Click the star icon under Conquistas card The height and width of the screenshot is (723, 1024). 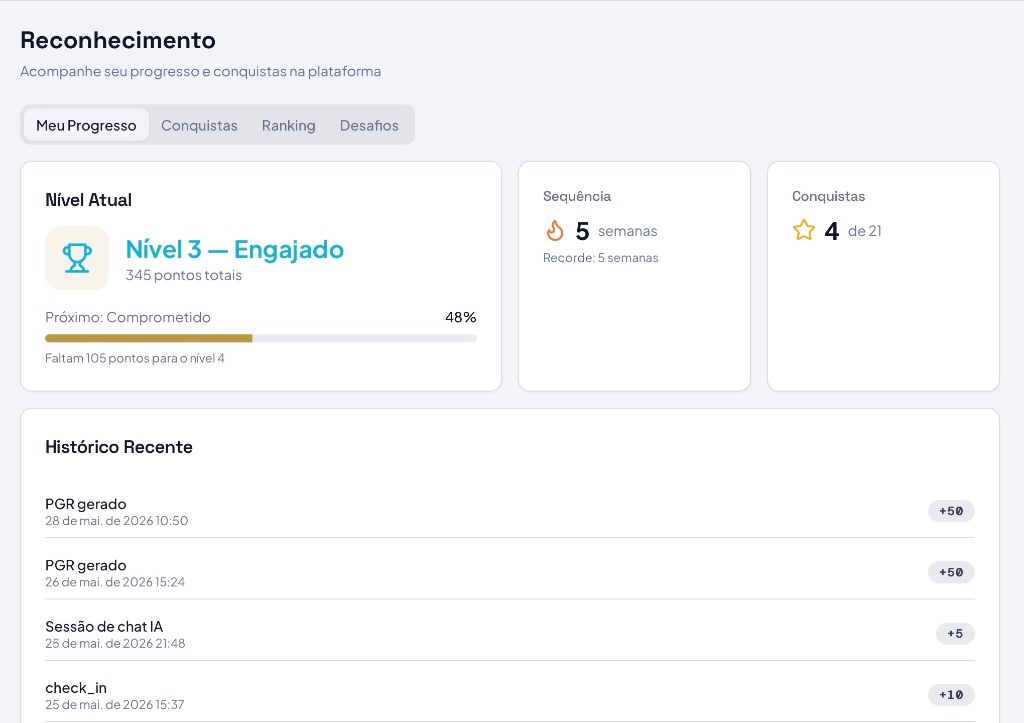coord(804,230)
